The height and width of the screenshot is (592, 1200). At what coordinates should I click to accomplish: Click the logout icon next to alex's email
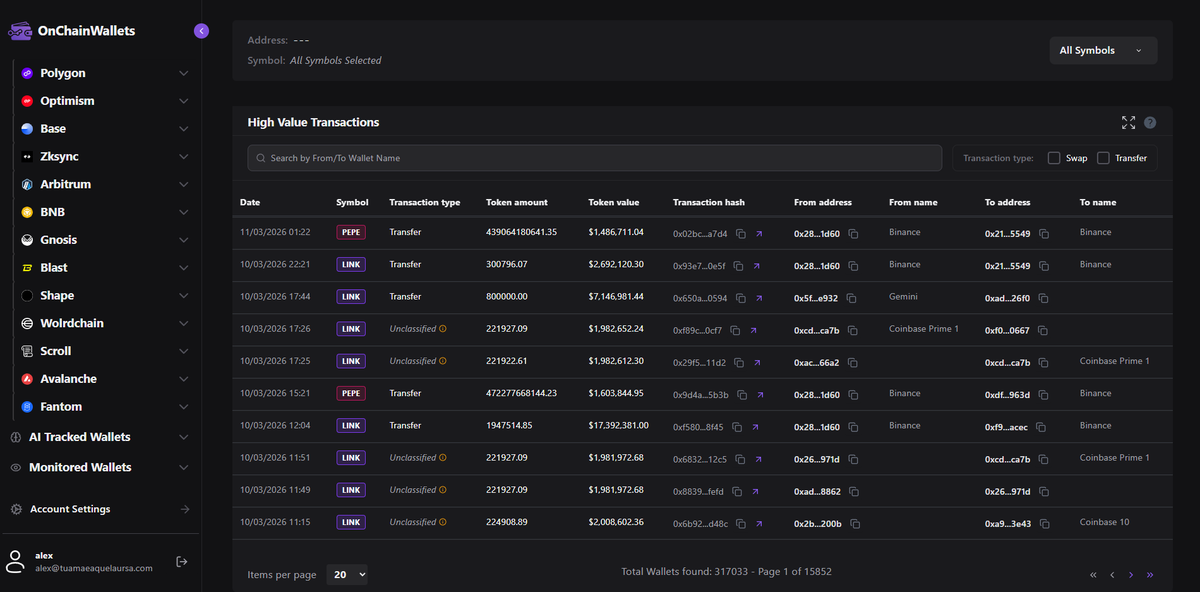(182, 561)
